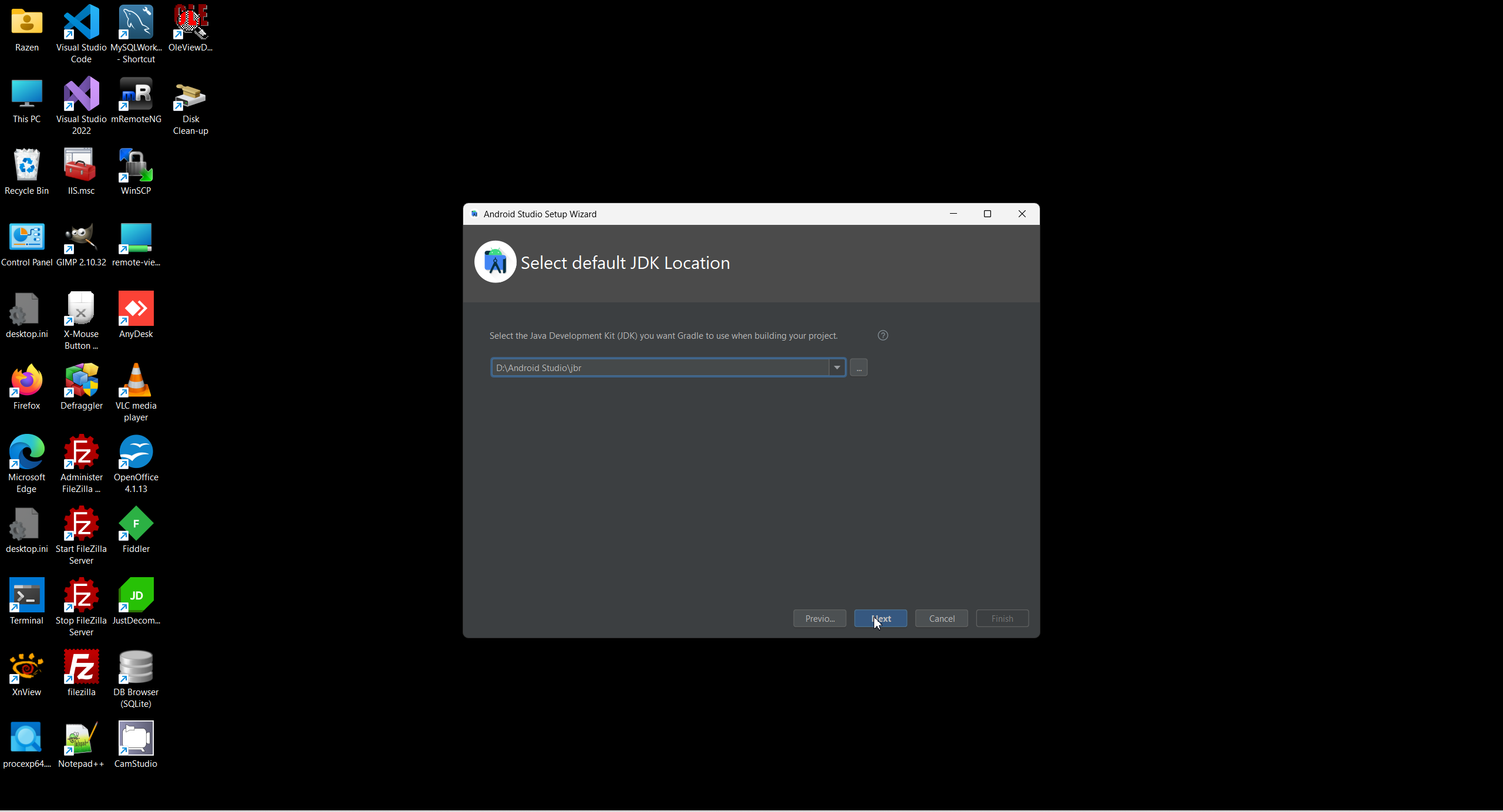Click the Previous button in wizard
The height and width of the screenshot is (812, 1503).
pos(819,618)
